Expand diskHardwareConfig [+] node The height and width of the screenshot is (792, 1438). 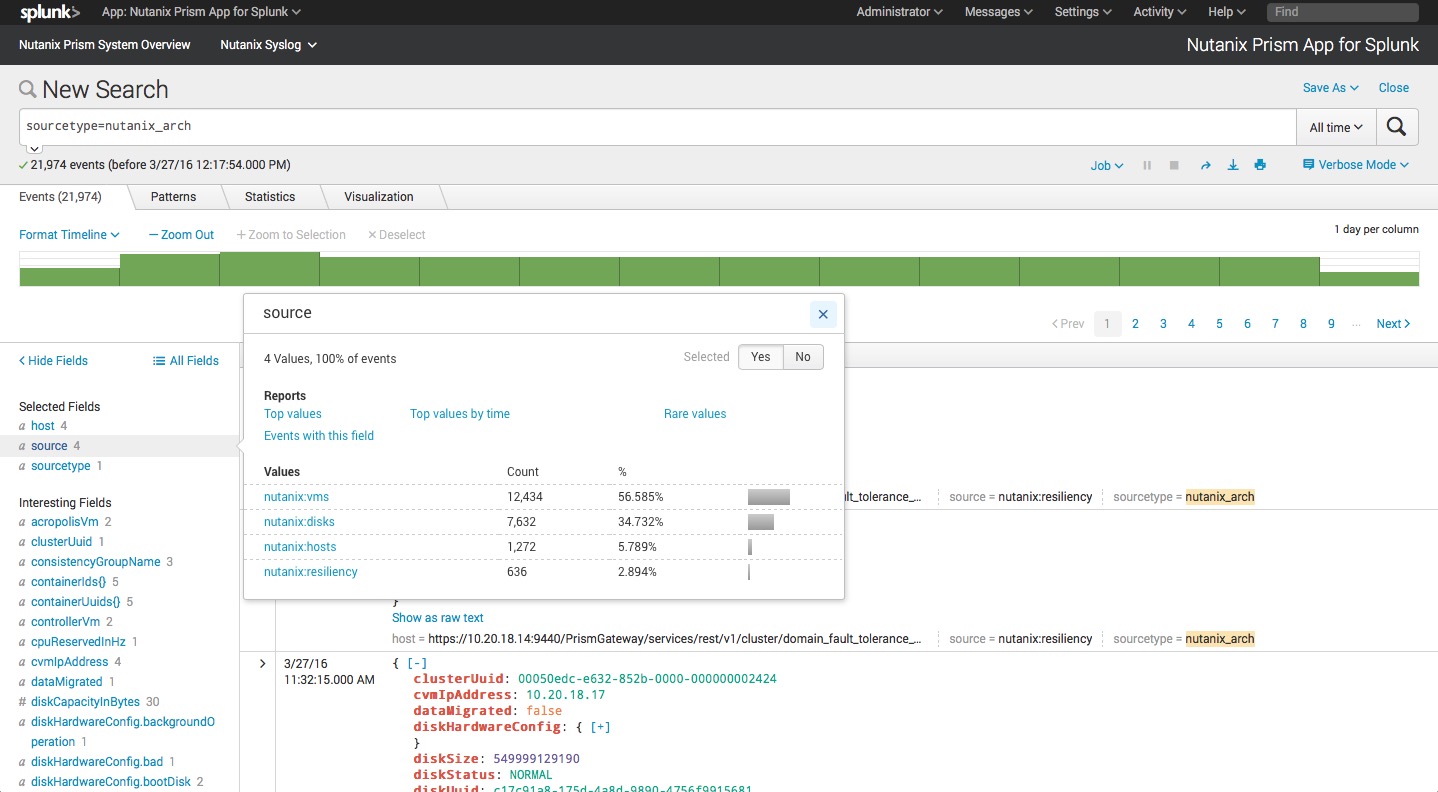tap(602, 727)
